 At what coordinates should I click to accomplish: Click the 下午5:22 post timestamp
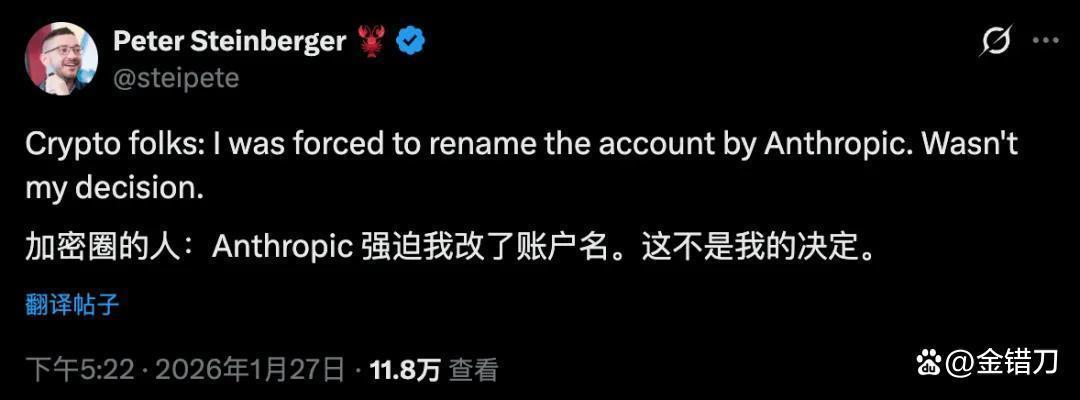(79, 371)
